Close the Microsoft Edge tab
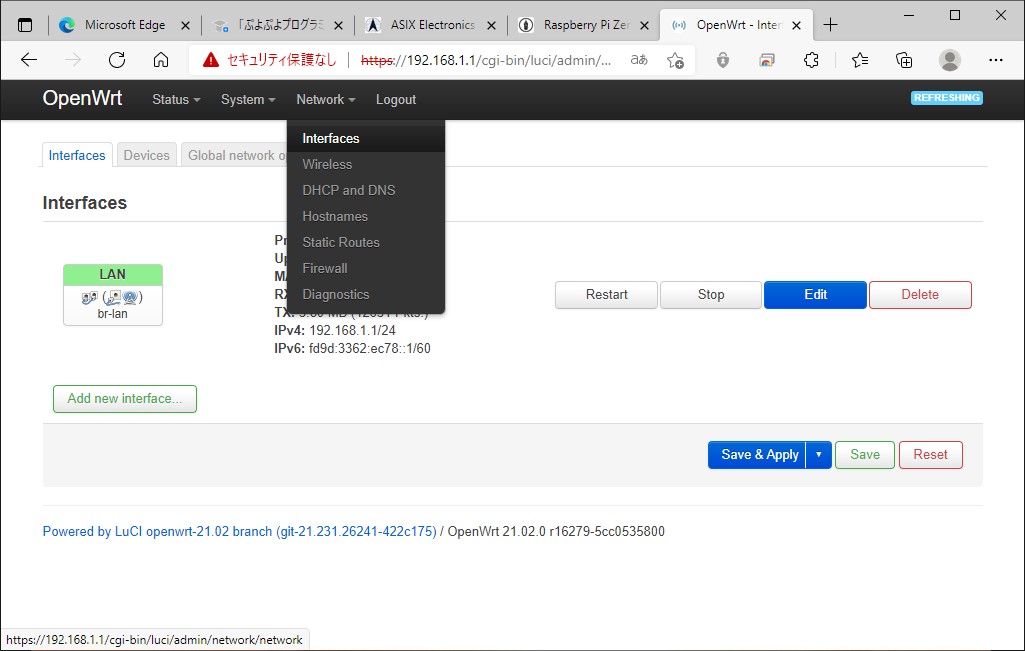Image resolution: width=1025 pixels, height=651 pixels. pos(186,25)
